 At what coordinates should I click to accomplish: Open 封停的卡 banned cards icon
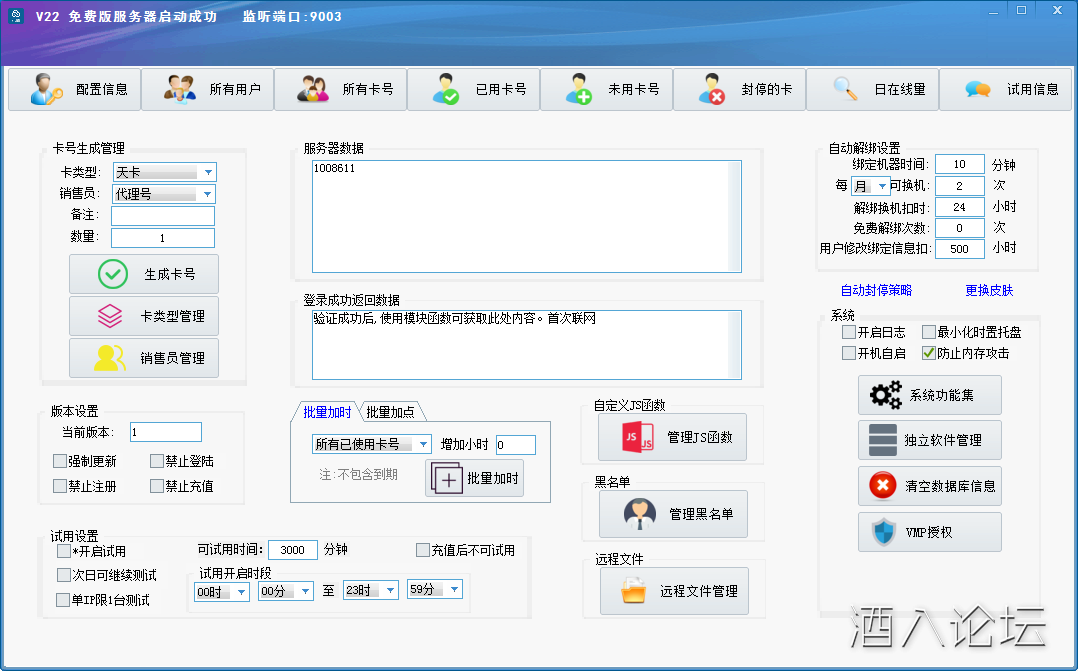coord(712,90)
